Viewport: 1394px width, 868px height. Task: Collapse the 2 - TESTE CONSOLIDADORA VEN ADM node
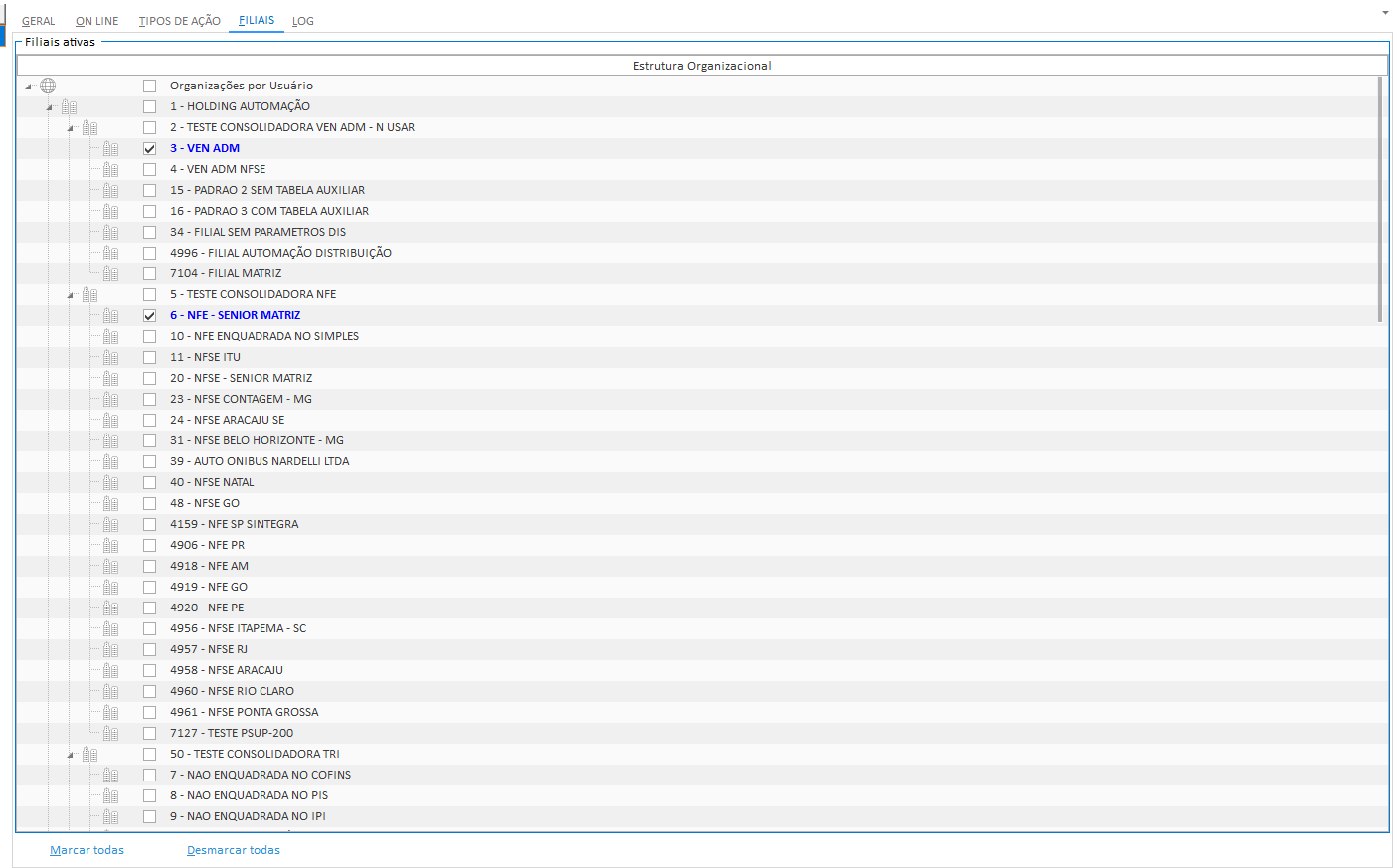[71, 128]
